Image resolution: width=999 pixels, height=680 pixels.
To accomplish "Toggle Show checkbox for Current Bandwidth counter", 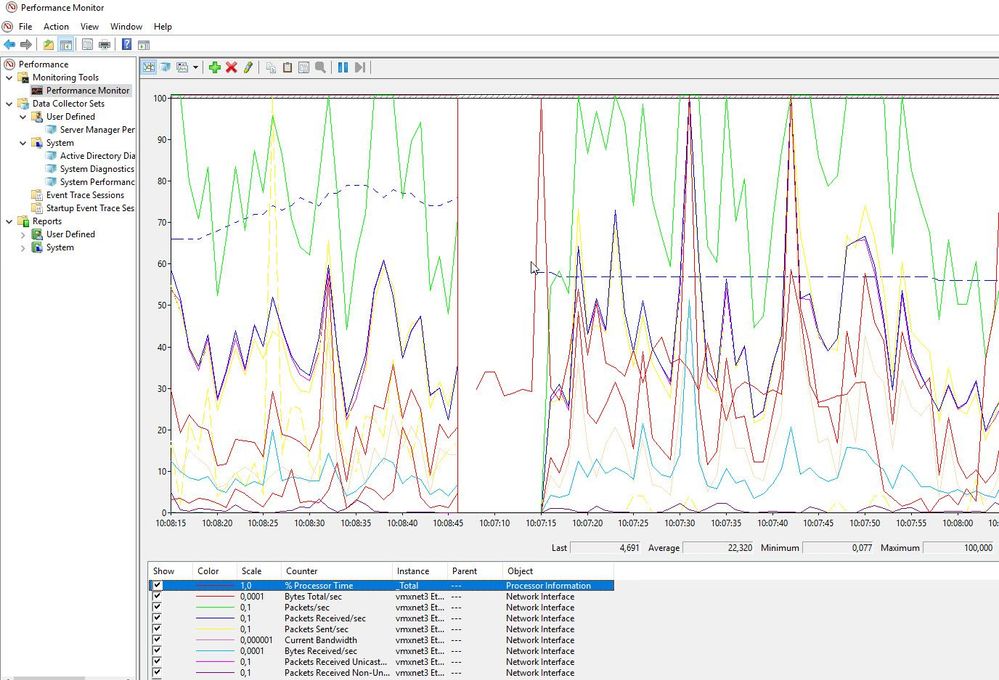I will click(x=157, y=640).
